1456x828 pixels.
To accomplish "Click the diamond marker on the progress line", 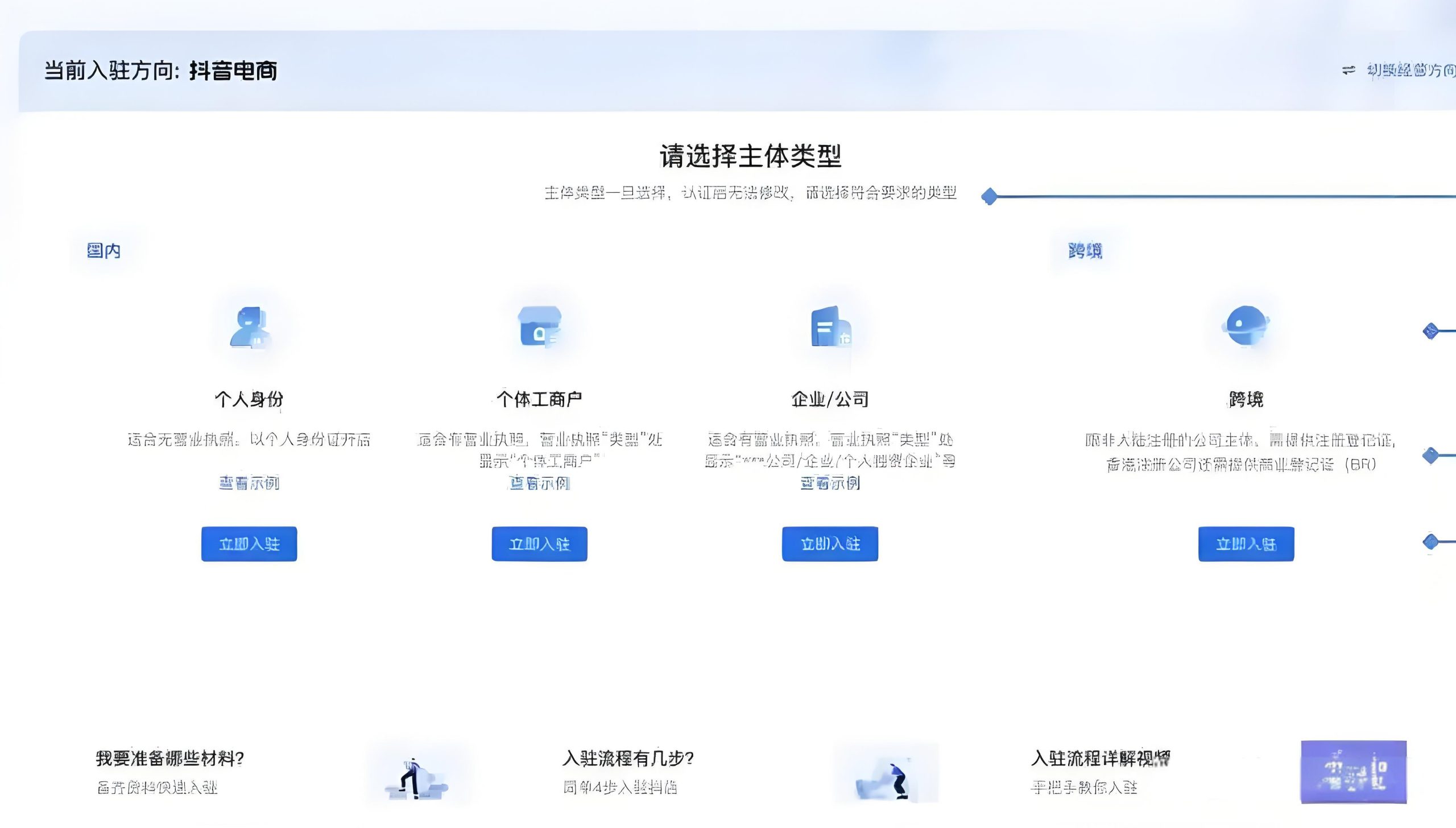I will coord(990,197).
